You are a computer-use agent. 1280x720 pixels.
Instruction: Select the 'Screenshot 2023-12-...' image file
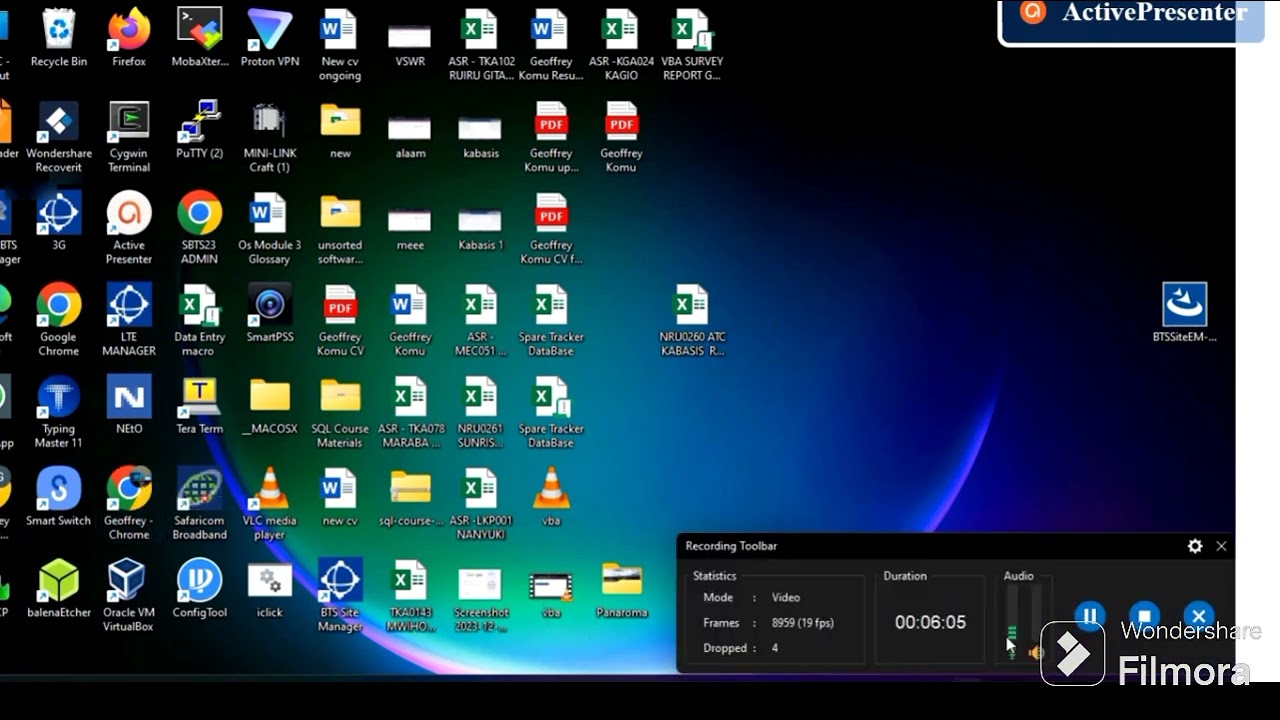[481, 598]
